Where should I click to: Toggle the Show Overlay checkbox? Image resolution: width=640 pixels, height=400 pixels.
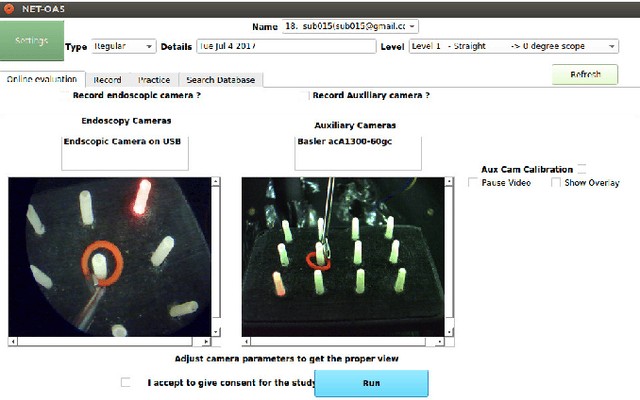556,183
